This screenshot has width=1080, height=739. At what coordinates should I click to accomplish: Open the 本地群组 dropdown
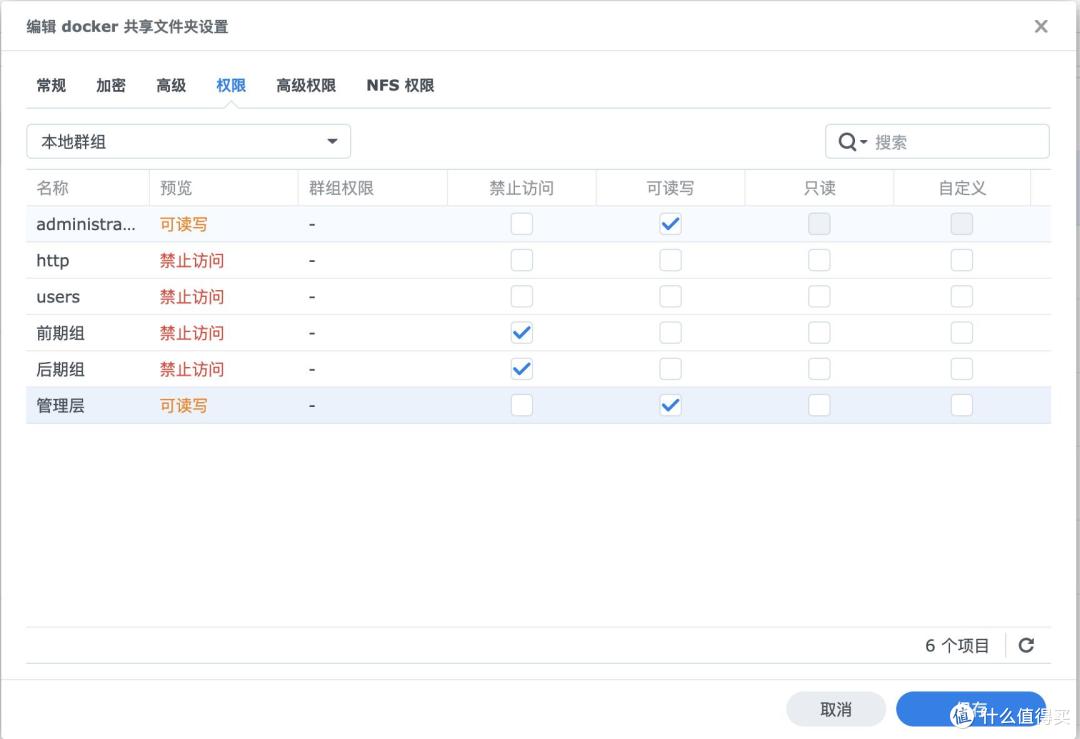189,141
